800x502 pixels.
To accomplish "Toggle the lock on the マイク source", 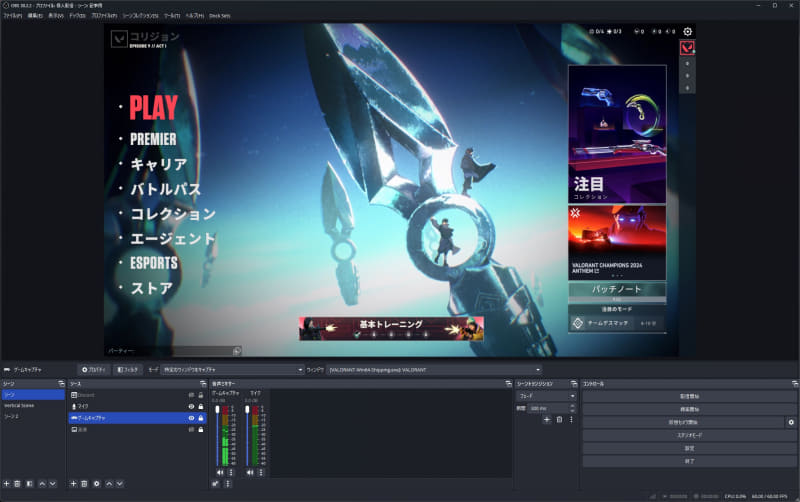I will [x=201, y=407].
